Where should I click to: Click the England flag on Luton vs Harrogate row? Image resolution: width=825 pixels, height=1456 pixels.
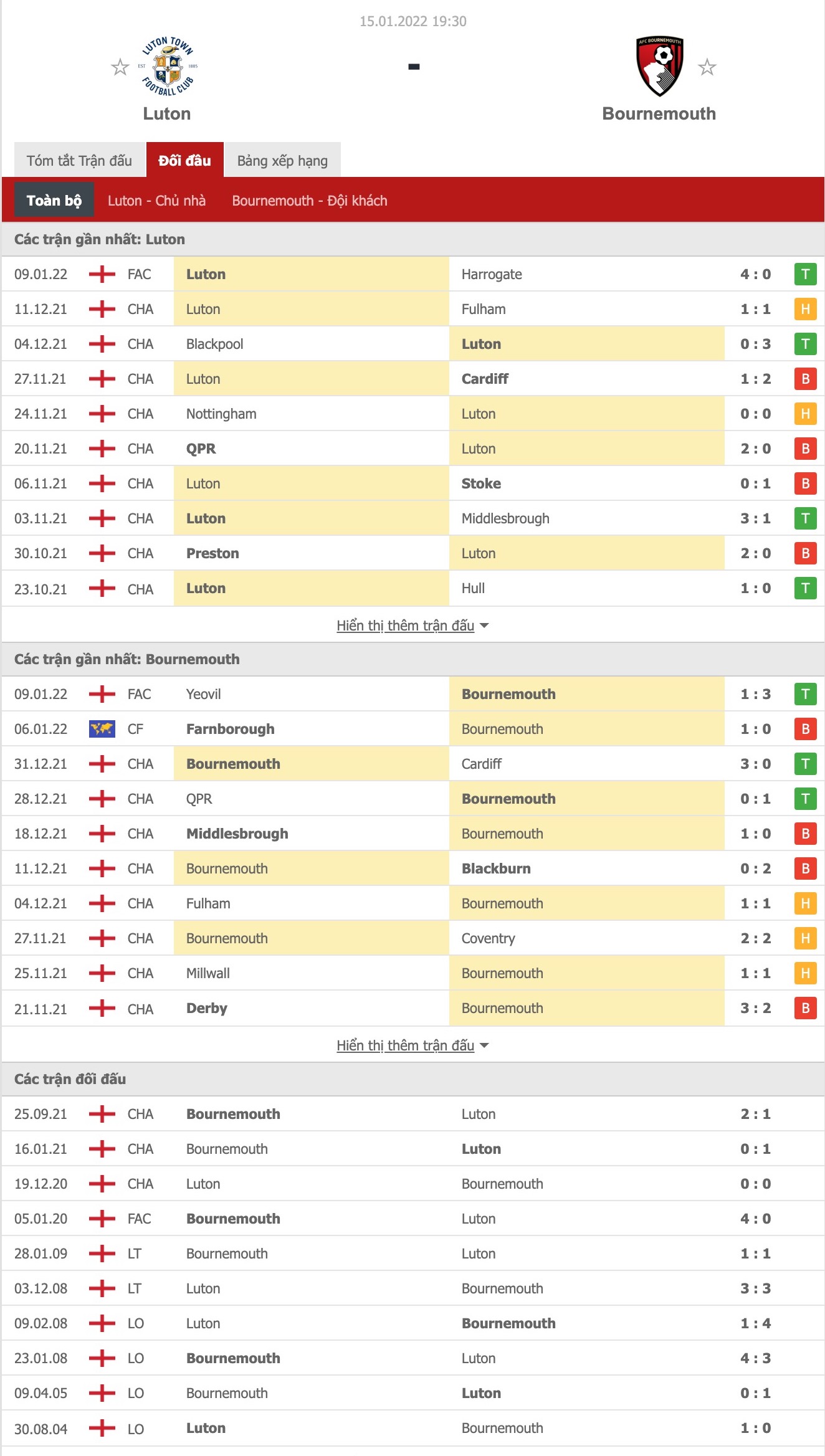pyautogui.click(x=102, y=274)
